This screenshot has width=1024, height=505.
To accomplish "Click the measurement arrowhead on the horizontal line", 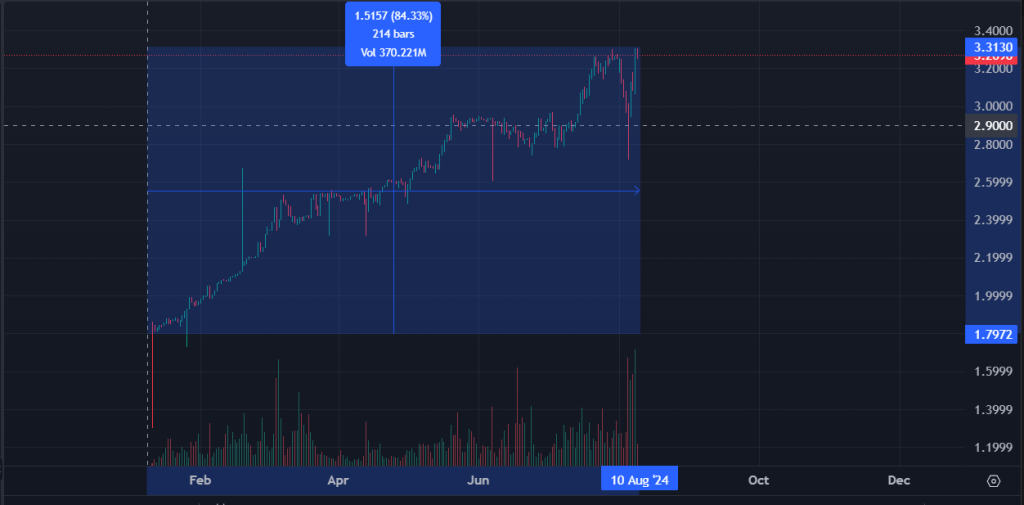I will [x=636, y=190].
